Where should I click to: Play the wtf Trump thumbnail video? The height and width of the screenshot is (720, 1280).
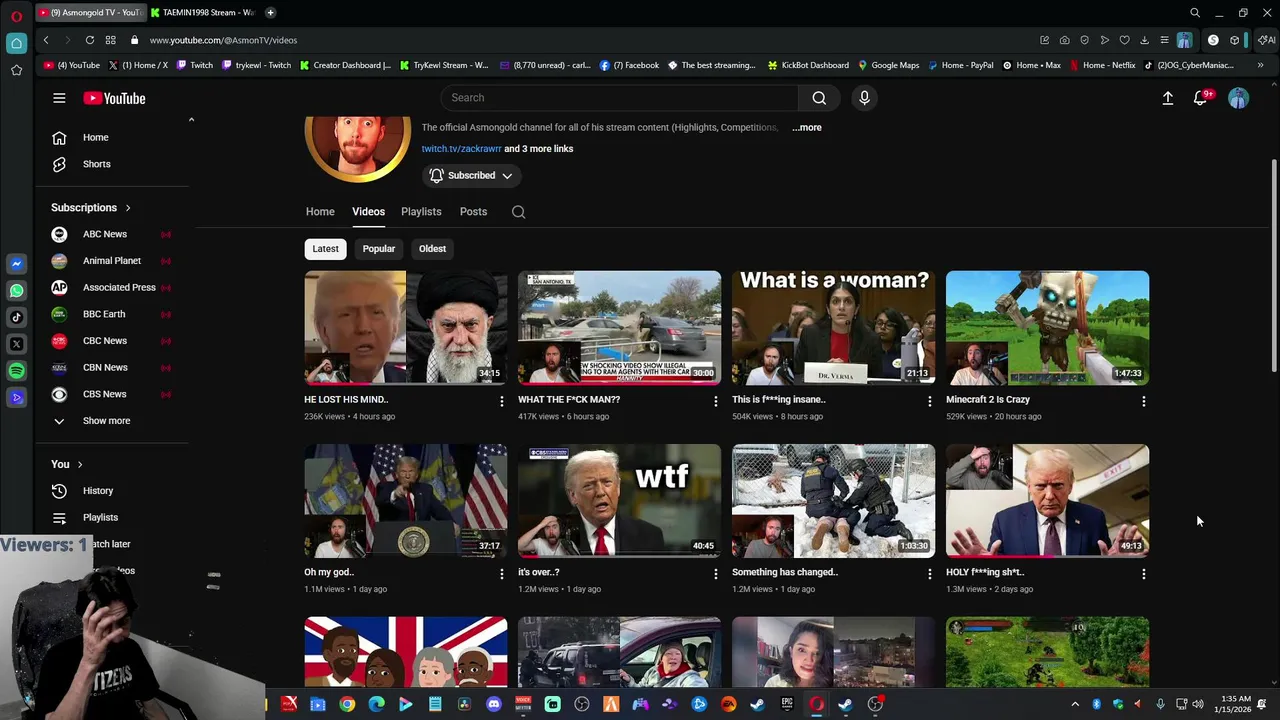point(619,501)
